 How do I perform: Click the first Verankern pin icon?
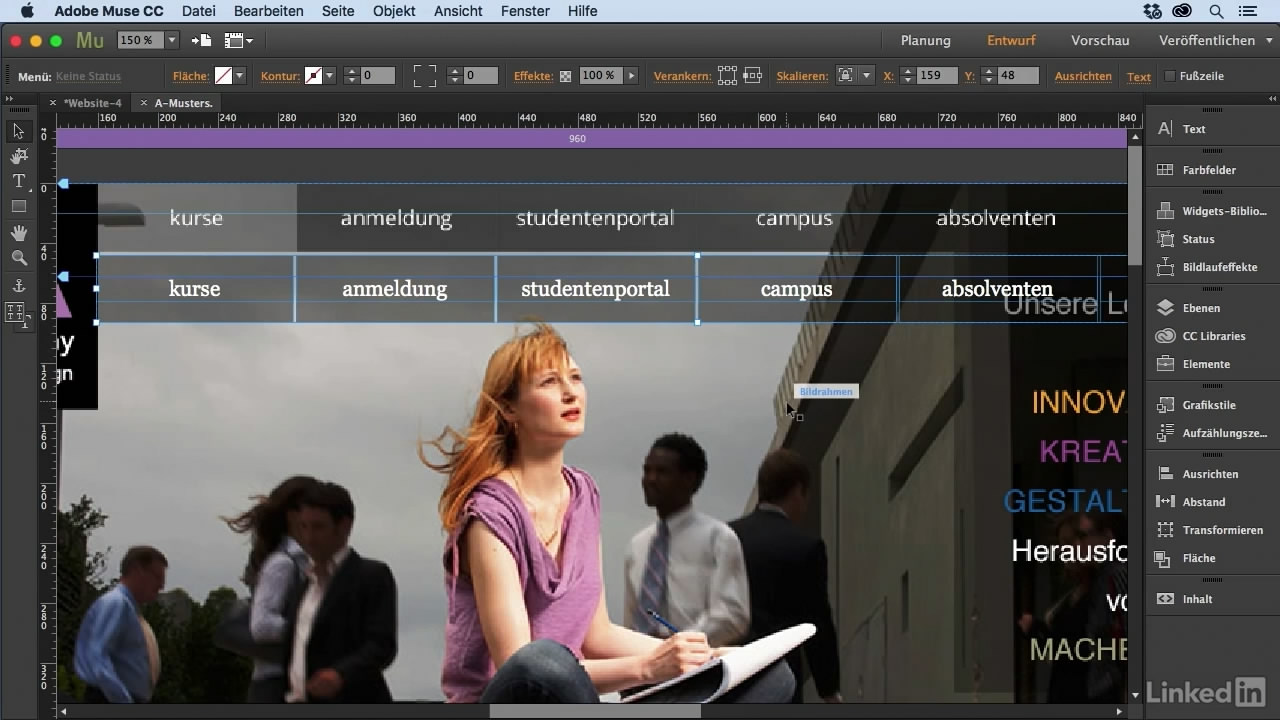pos(727,76)
